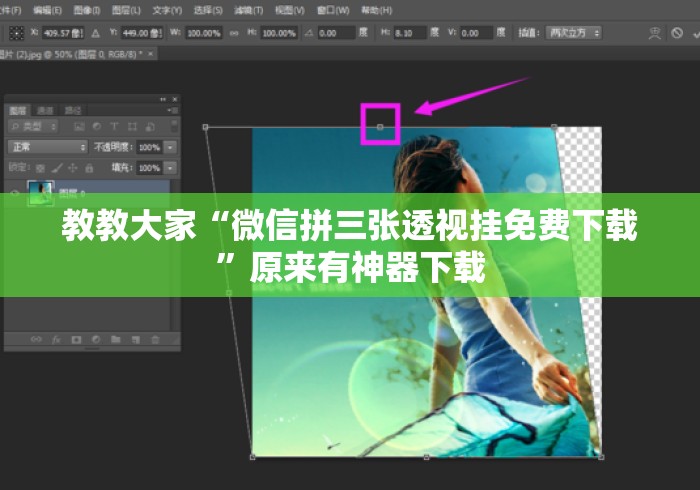
Task: Filter layers by smart object icon
Action: tap(150, 127)
